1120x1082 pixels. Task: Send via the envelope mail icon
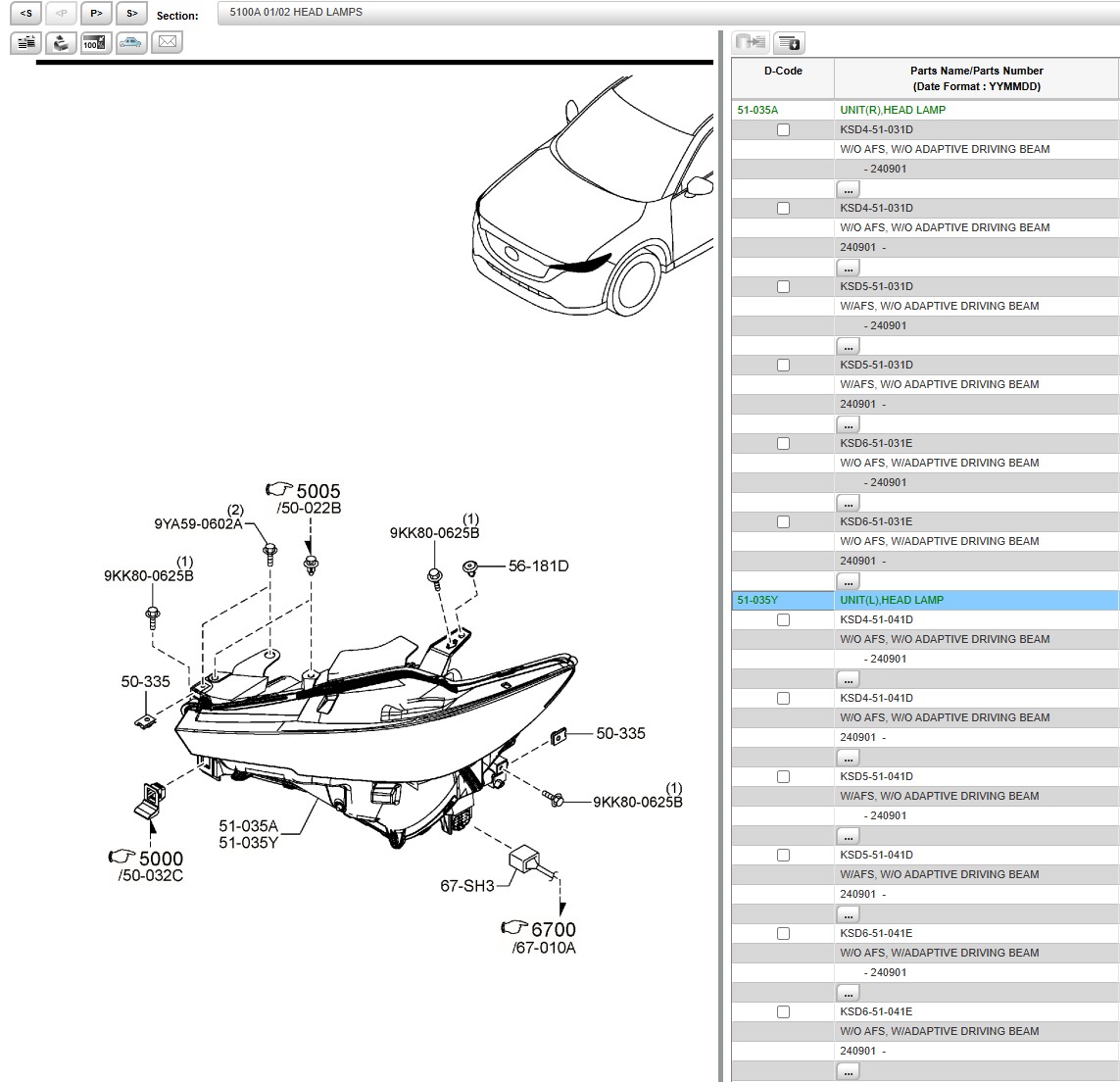click(x=168, y=43)
